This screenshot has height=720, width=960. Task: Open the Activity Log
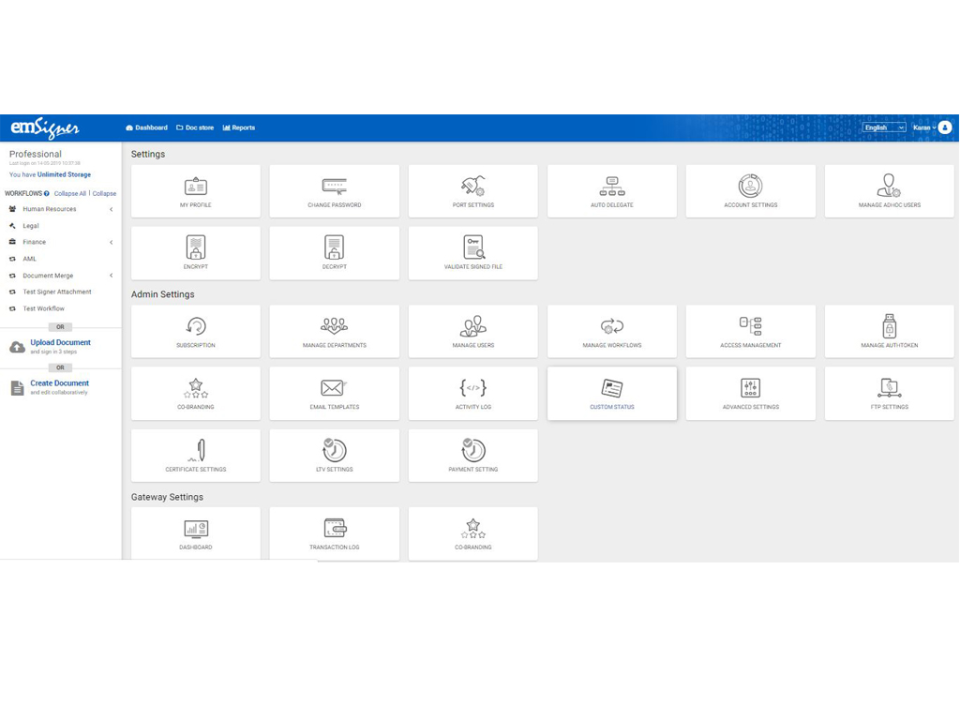(x=473, y=393)
